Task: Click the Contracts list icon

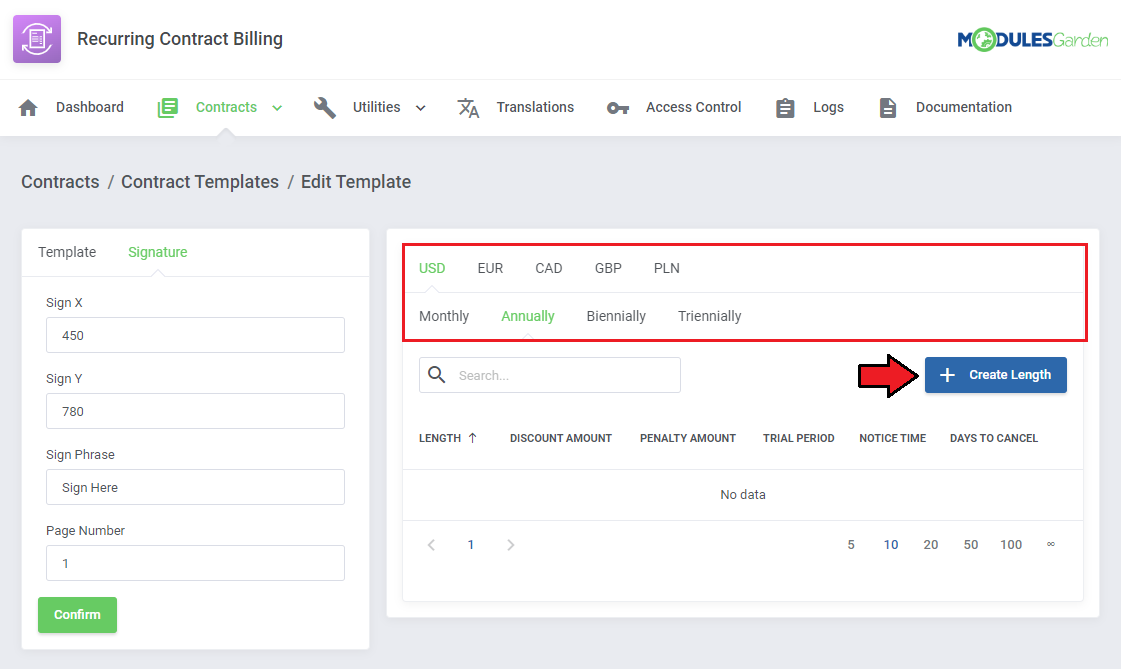Action: [167, 108]
